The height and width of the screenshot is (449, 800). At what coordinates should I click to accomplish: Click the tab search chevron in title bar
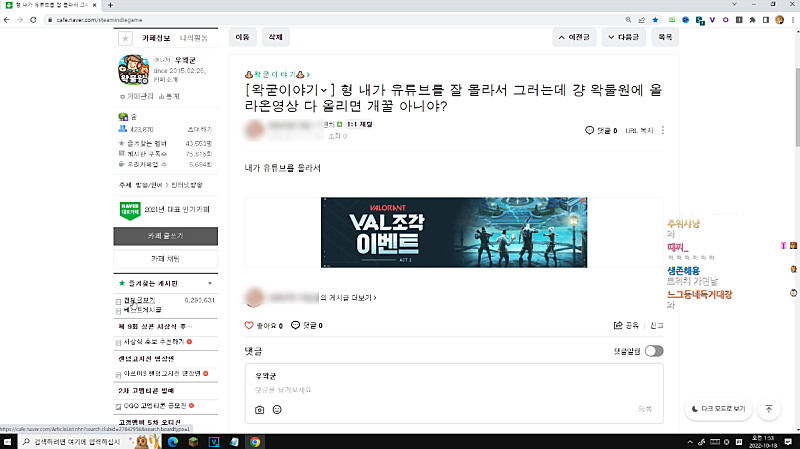[734, 5]
